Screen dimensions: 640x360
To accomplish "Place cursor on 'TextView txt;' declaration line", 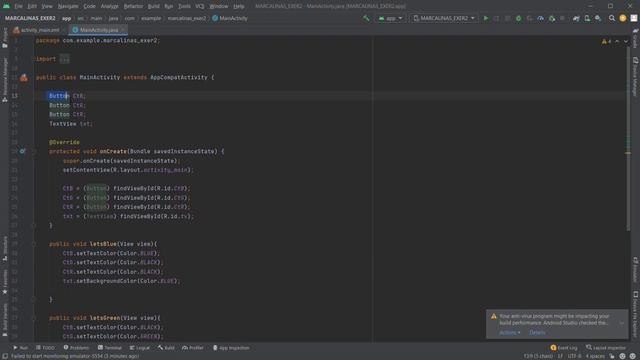I will 71,124.
